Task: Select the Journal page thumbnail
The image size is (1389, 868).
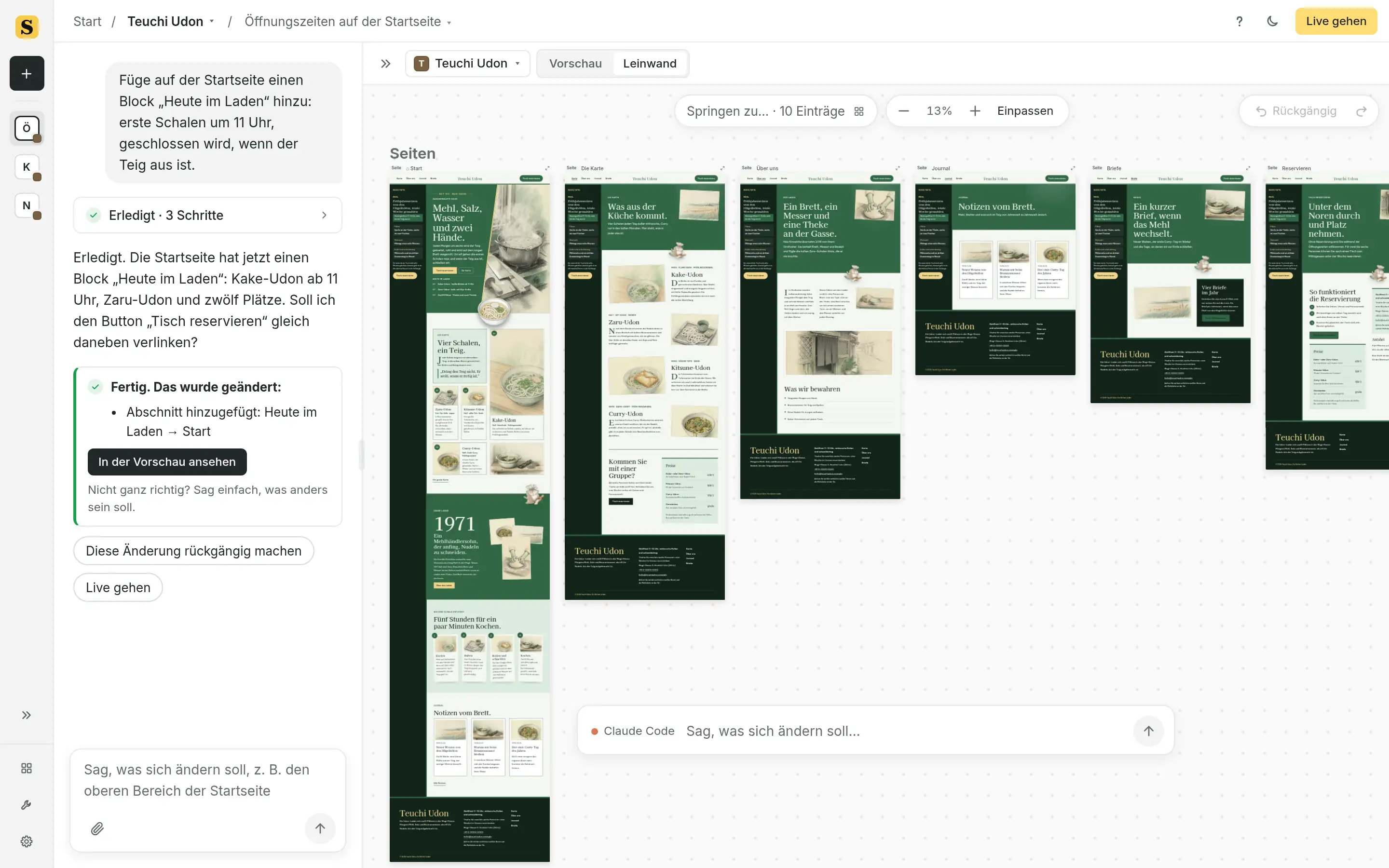Action: click(994, 274)
